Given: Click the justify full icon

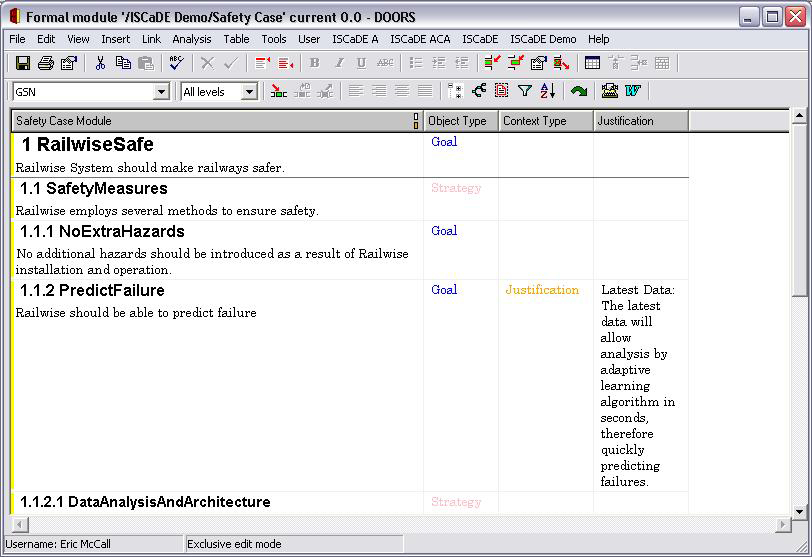Looking at the screenshot, I should pyautogui.click(x=425, y=92).
